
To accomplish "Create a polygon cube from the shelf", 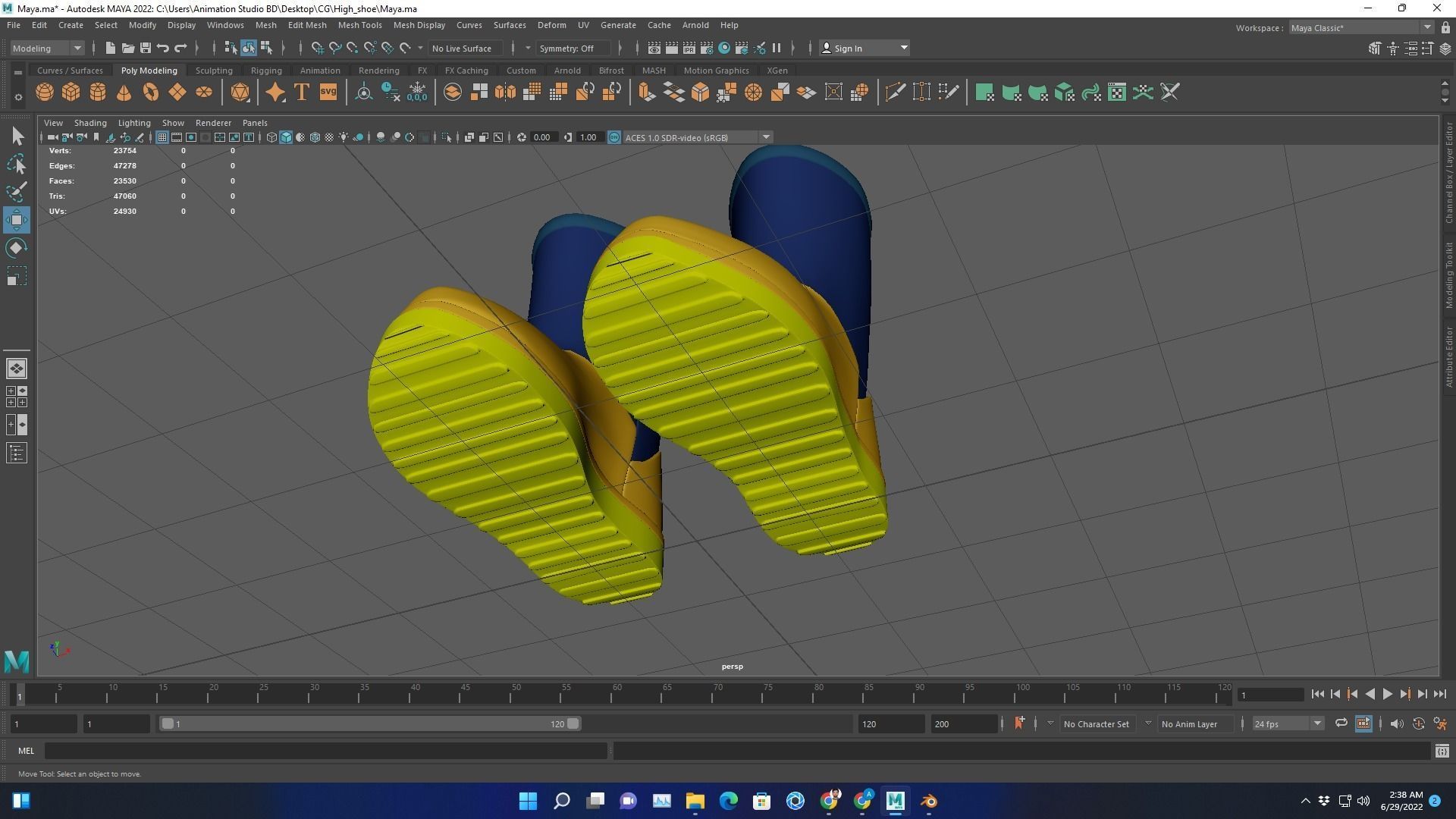I will [x=71, y=93].
